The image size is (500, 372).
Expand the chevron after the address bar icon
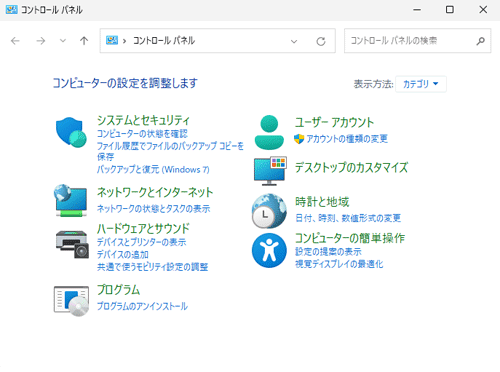point(124,41)
